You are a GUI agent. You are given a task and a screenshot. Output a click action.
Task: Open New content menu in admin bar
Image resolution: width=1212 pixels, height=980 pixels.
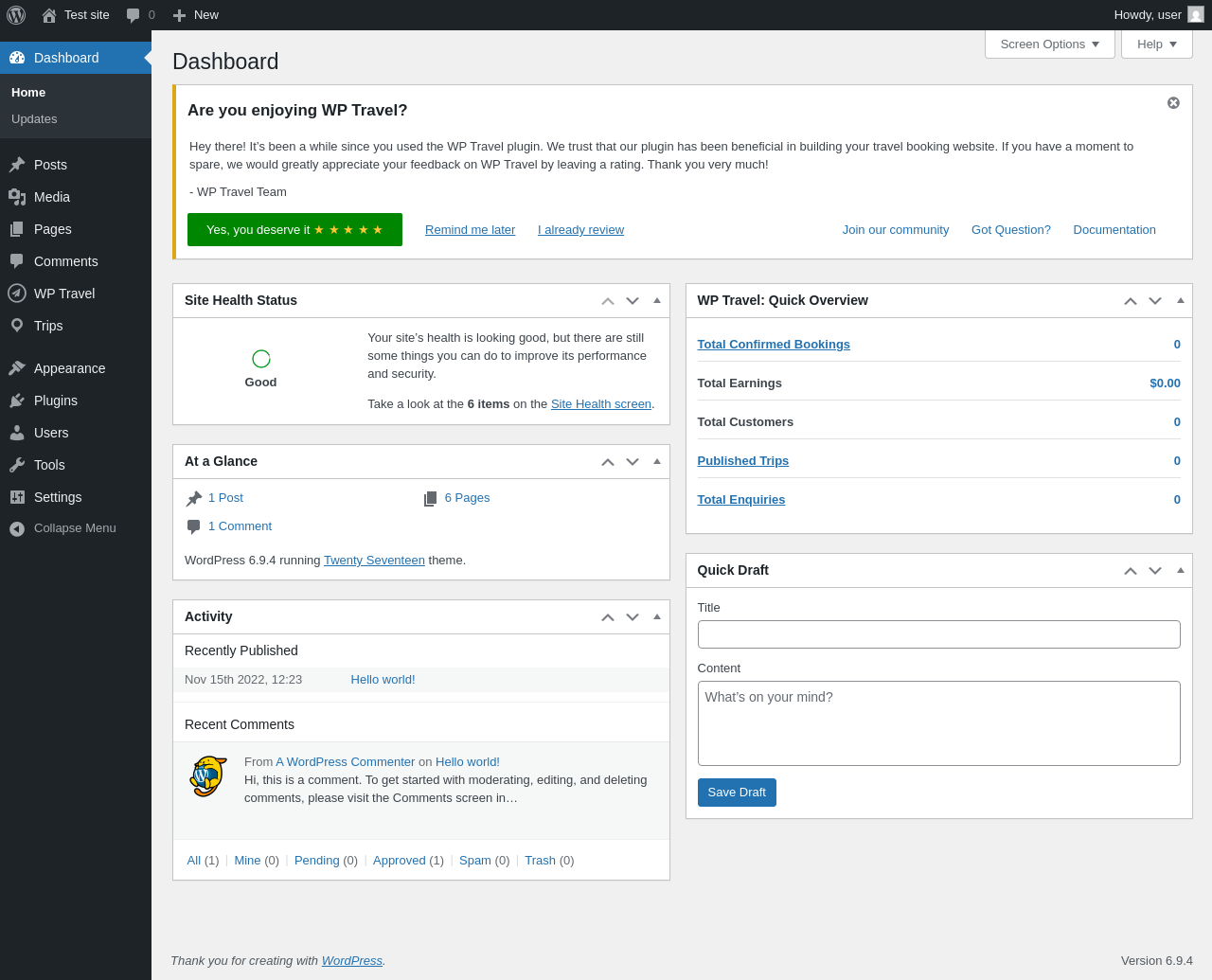196,15
